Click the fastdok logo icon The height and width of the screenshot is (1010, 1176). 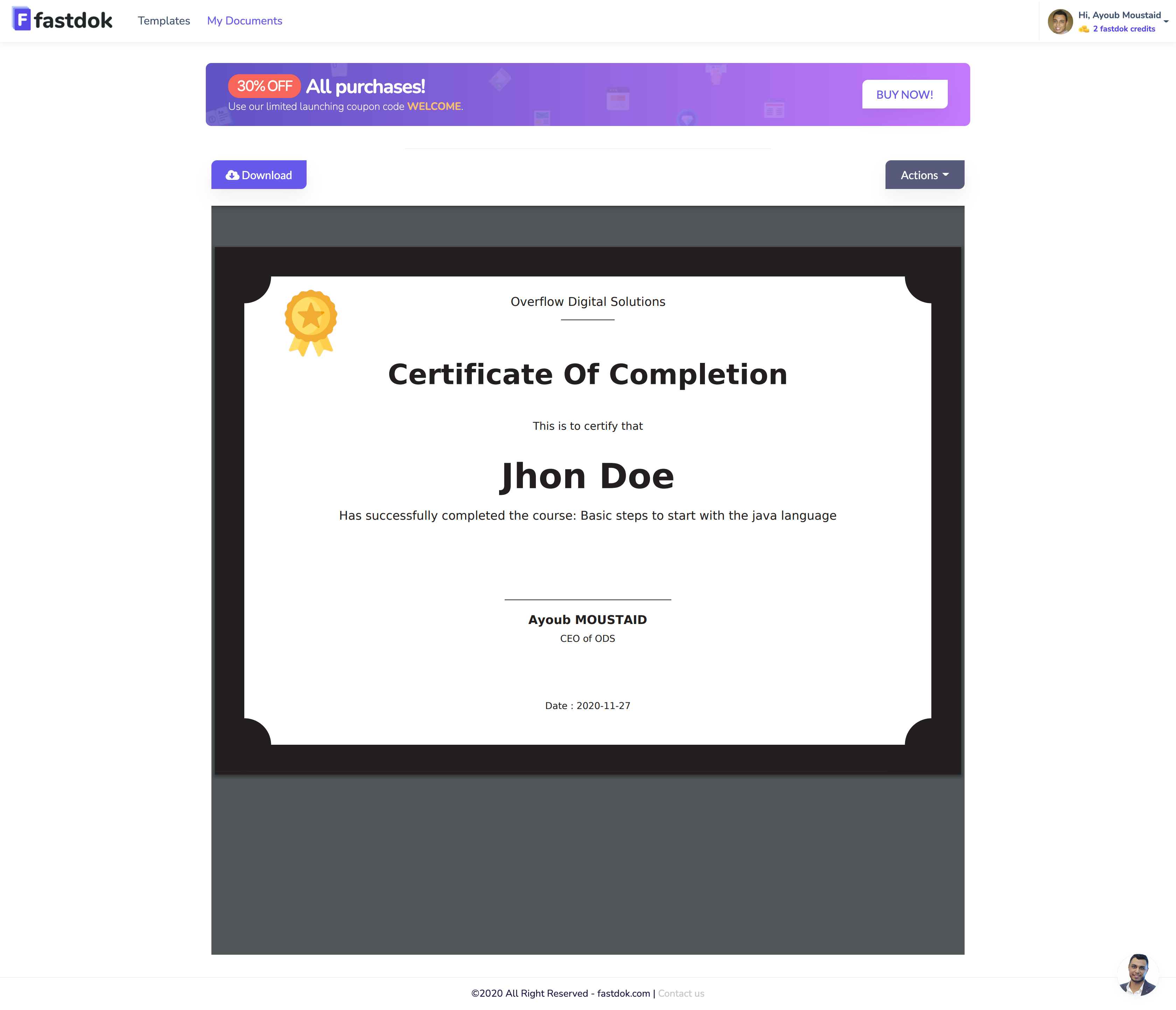21,19
